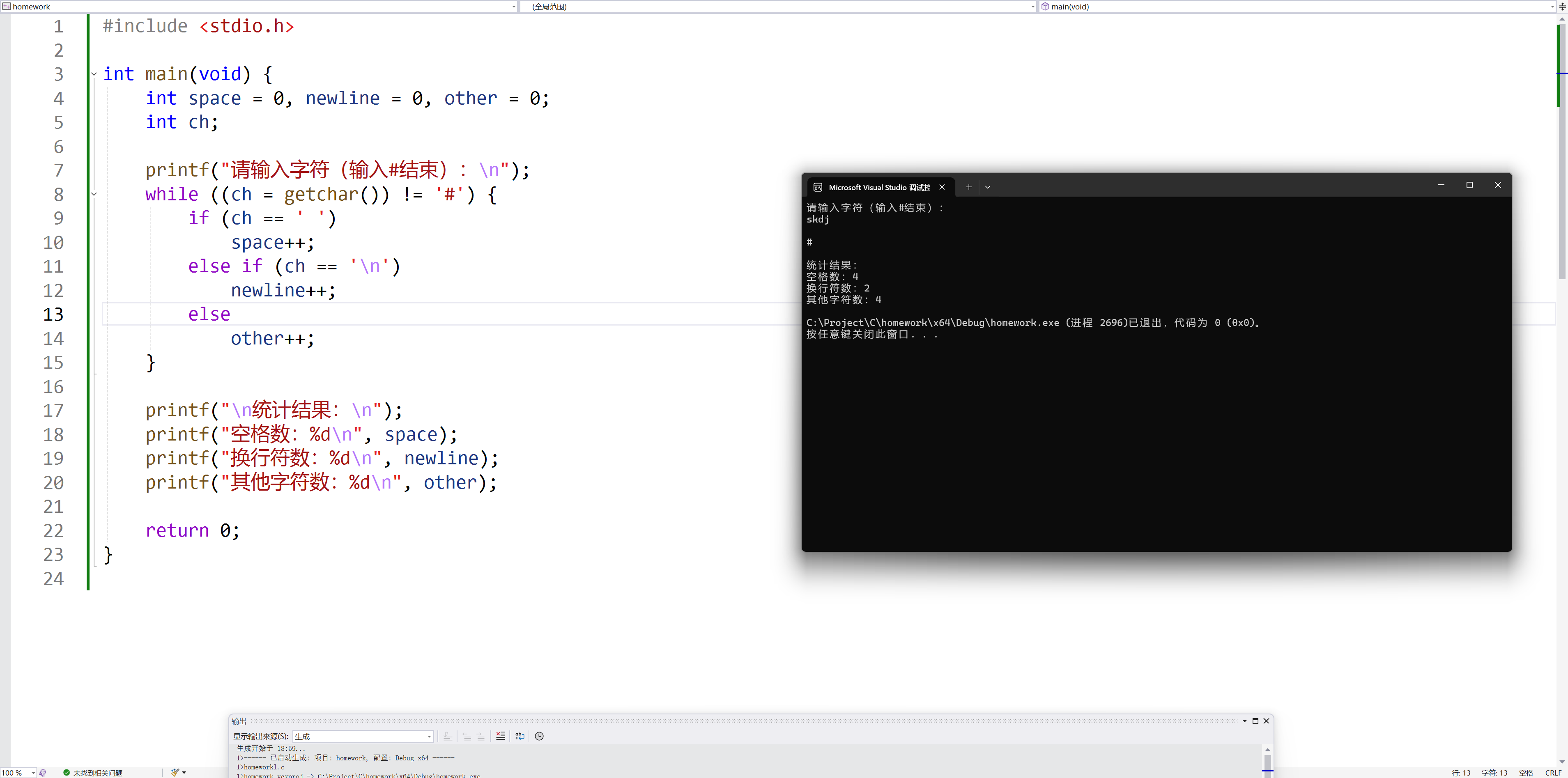Open new tab in debug console
The width and height of the screenshot is (1568, 778).
click(968, 187)
